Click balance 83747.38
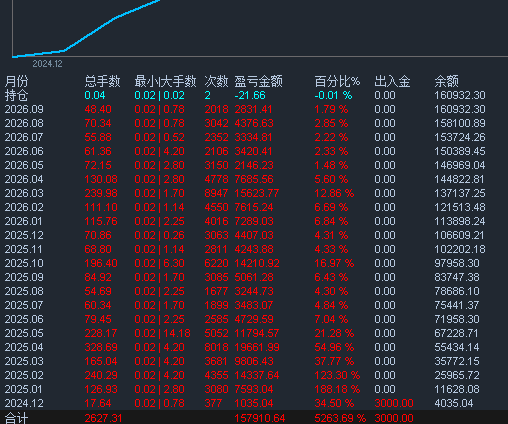Image resolution: width=508 pixels, height=424 pixels. click(x=457, y=278)
